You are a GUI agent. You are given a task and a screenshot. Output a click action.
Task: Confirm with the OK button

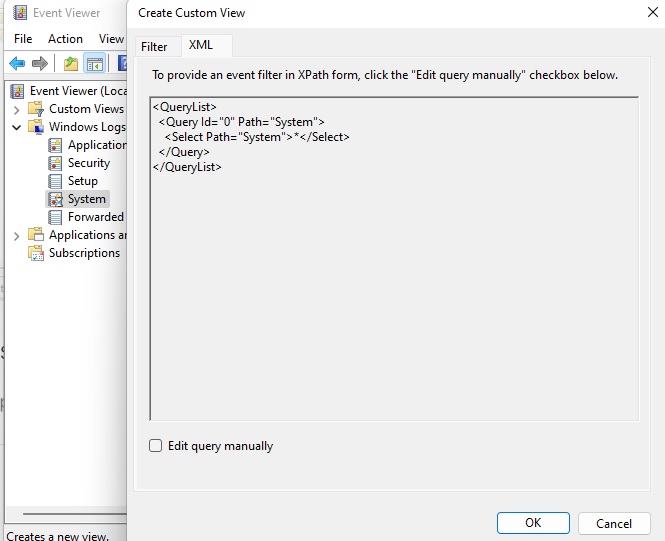coord(533,523)
